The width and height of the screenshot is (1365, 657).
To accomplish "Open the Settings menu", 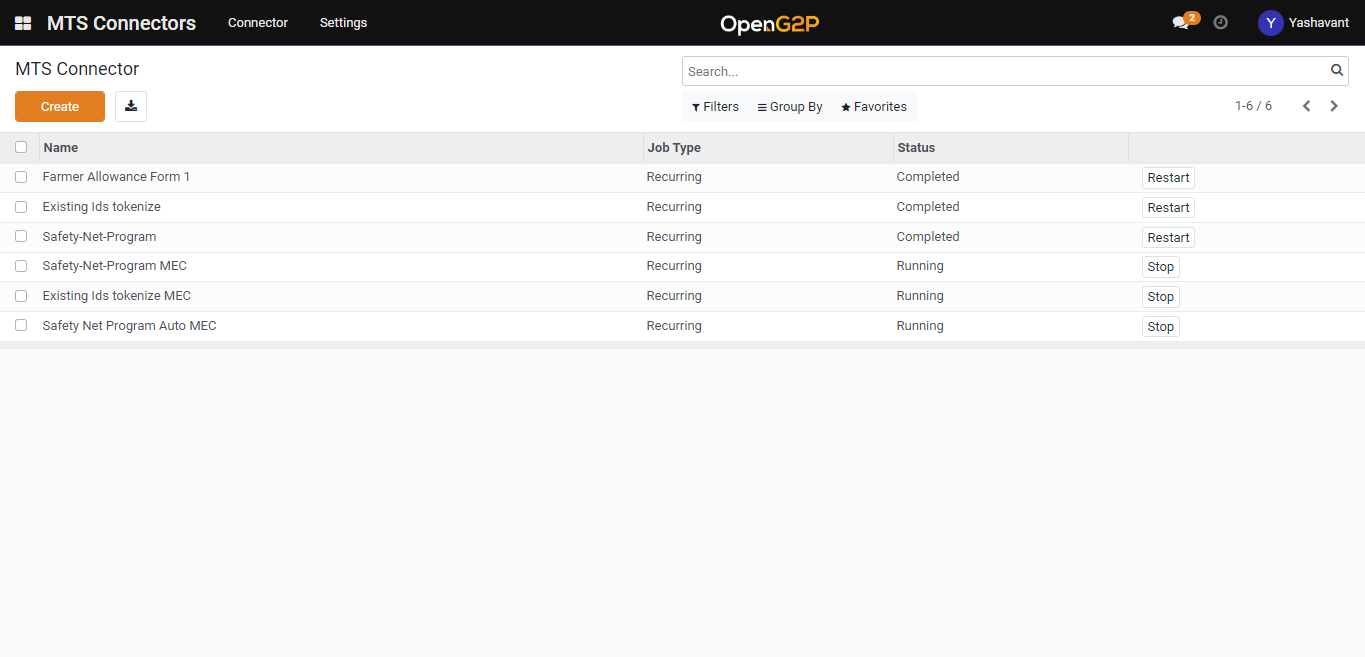I will click(x=343, y=23).
